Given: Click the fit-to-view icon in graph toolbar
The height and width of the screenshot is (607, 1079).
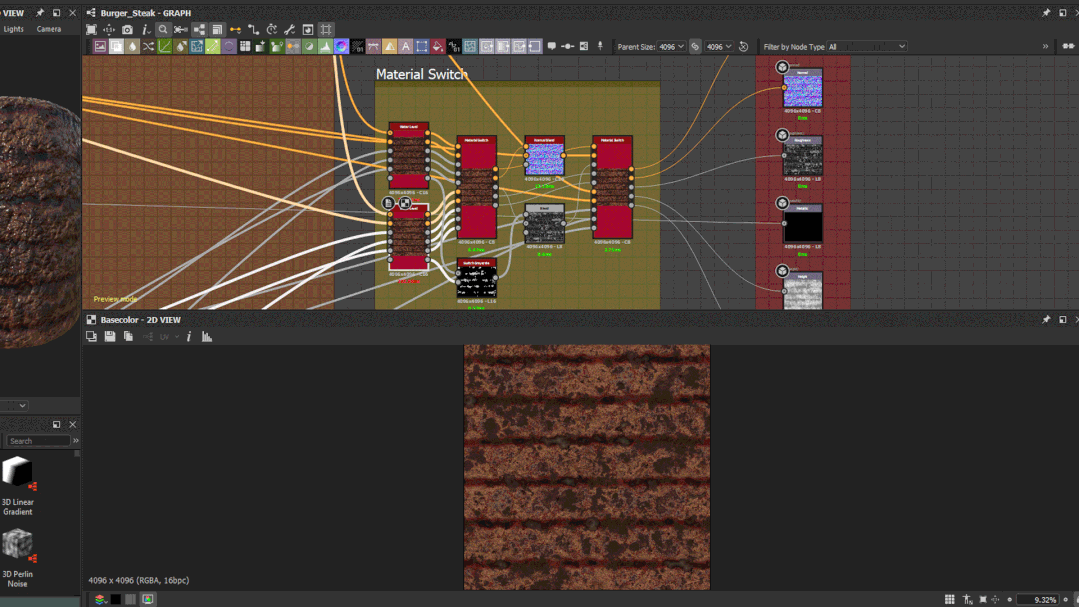Looking at the screenshot, I should [91, 30].
